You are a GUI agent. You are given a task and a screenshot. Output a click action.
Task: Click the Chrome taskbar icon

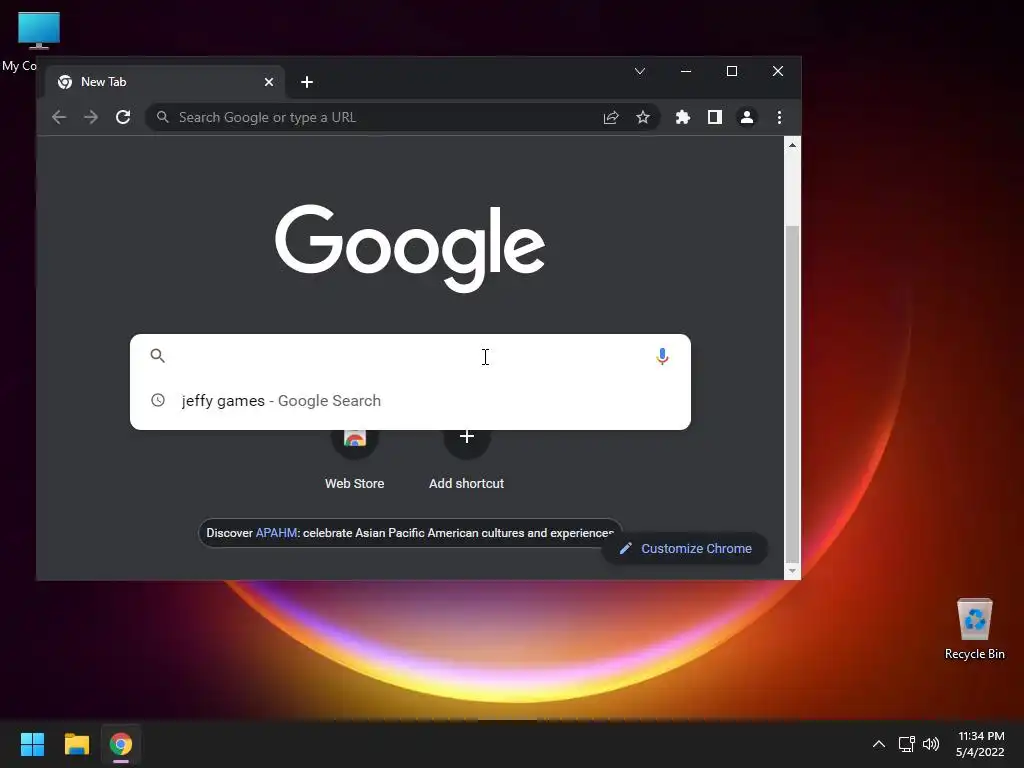point(121,744)
